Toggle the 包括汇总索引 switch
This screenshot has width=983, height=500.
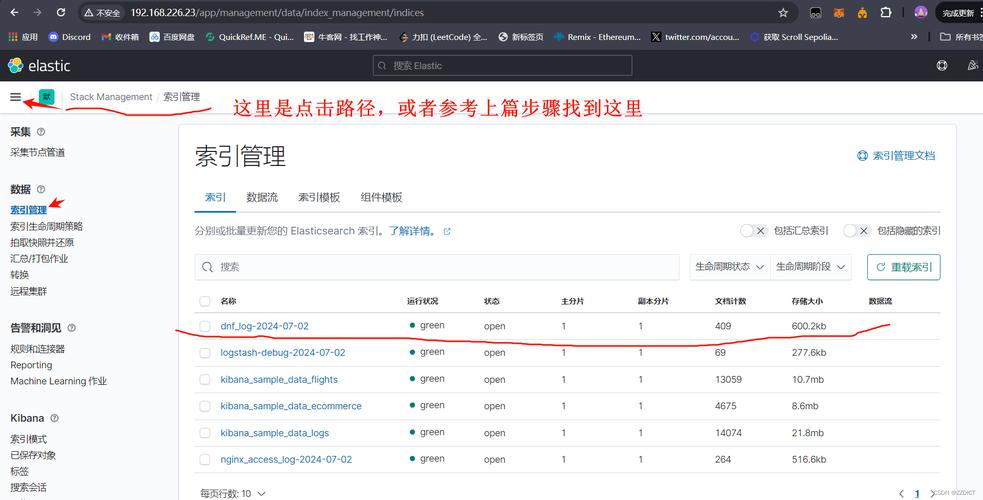point(753,231)
